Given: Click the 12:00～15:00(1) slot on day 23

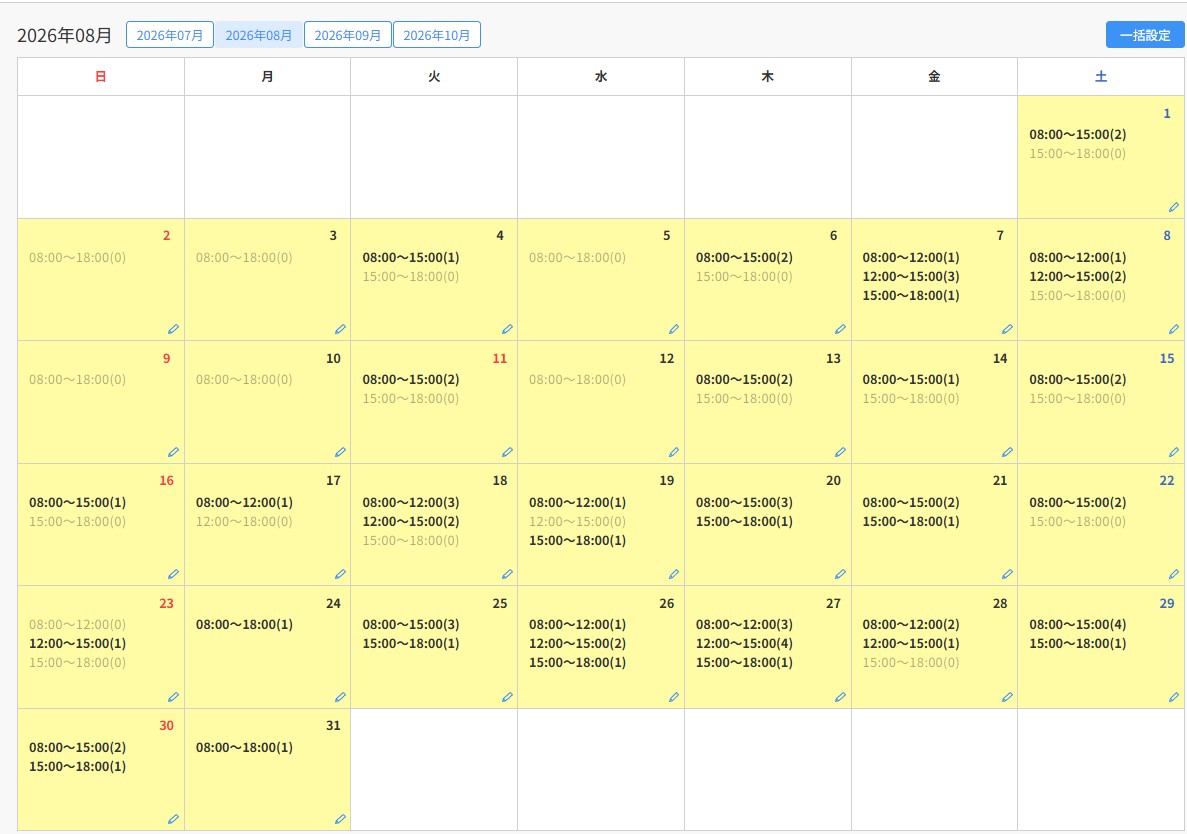Looking at the screenshot, I should (77, 643).
